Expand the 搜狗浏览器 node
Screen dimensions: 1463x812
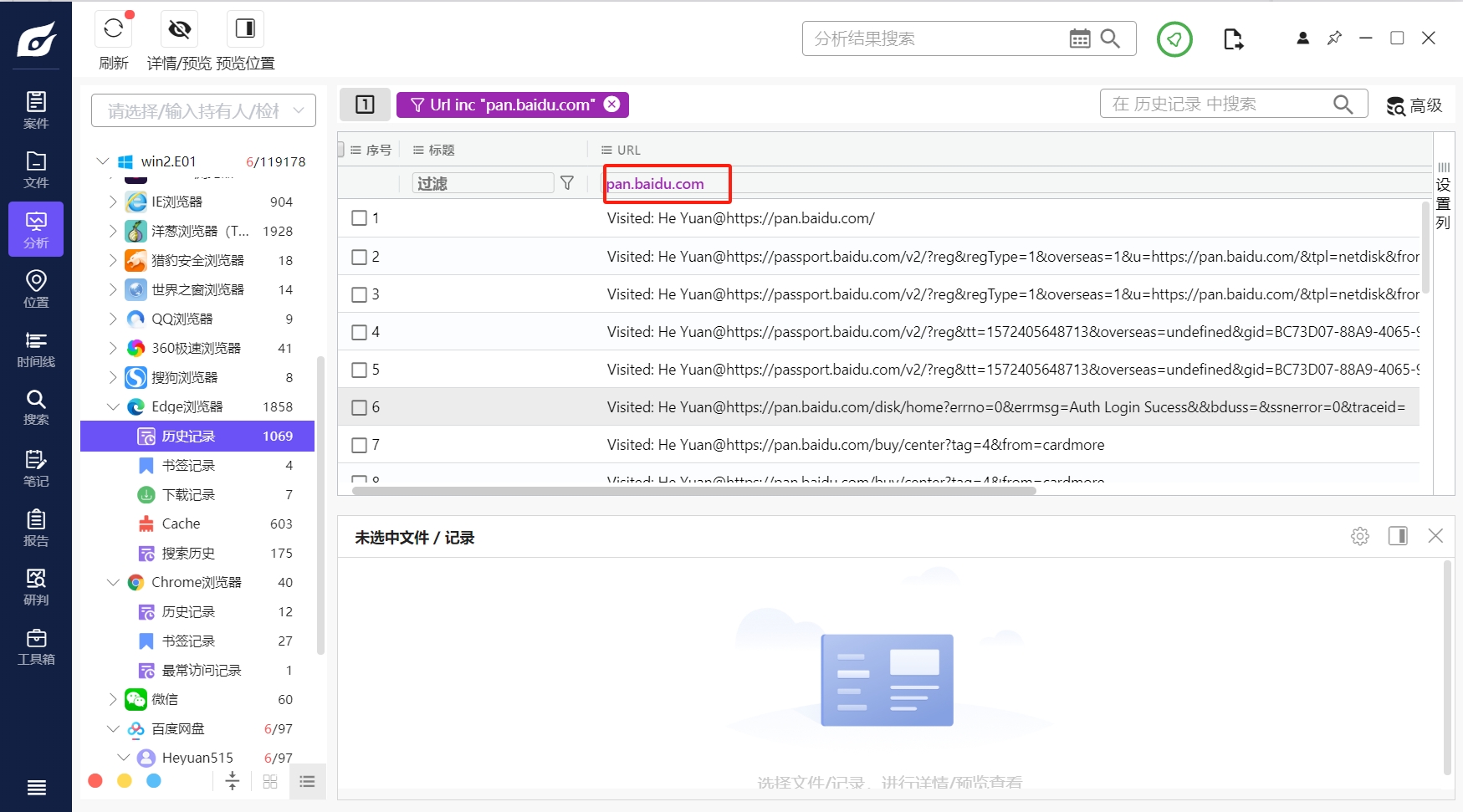113,377
